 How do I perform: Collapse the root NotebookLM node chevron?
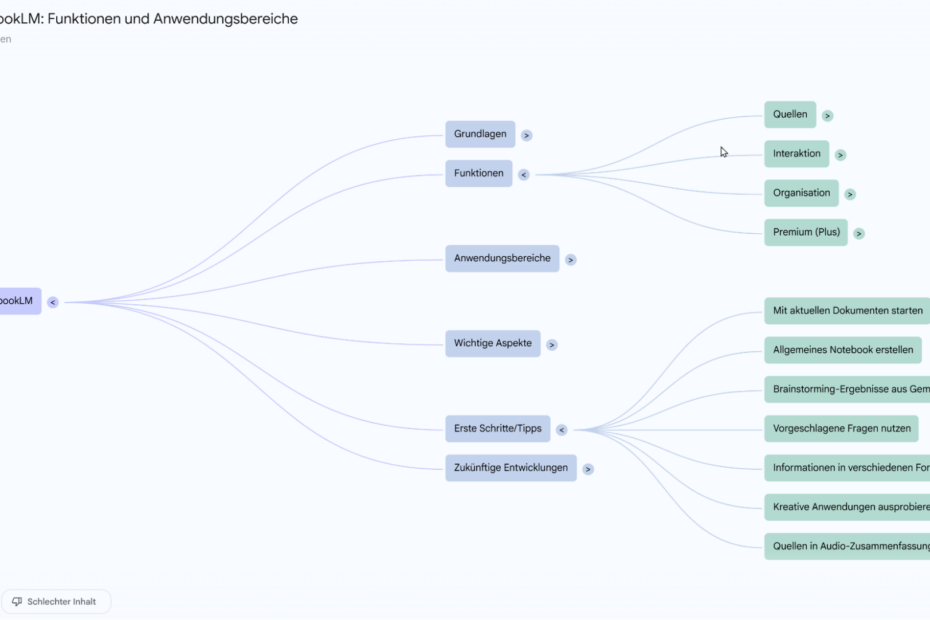tap(53, 302)
